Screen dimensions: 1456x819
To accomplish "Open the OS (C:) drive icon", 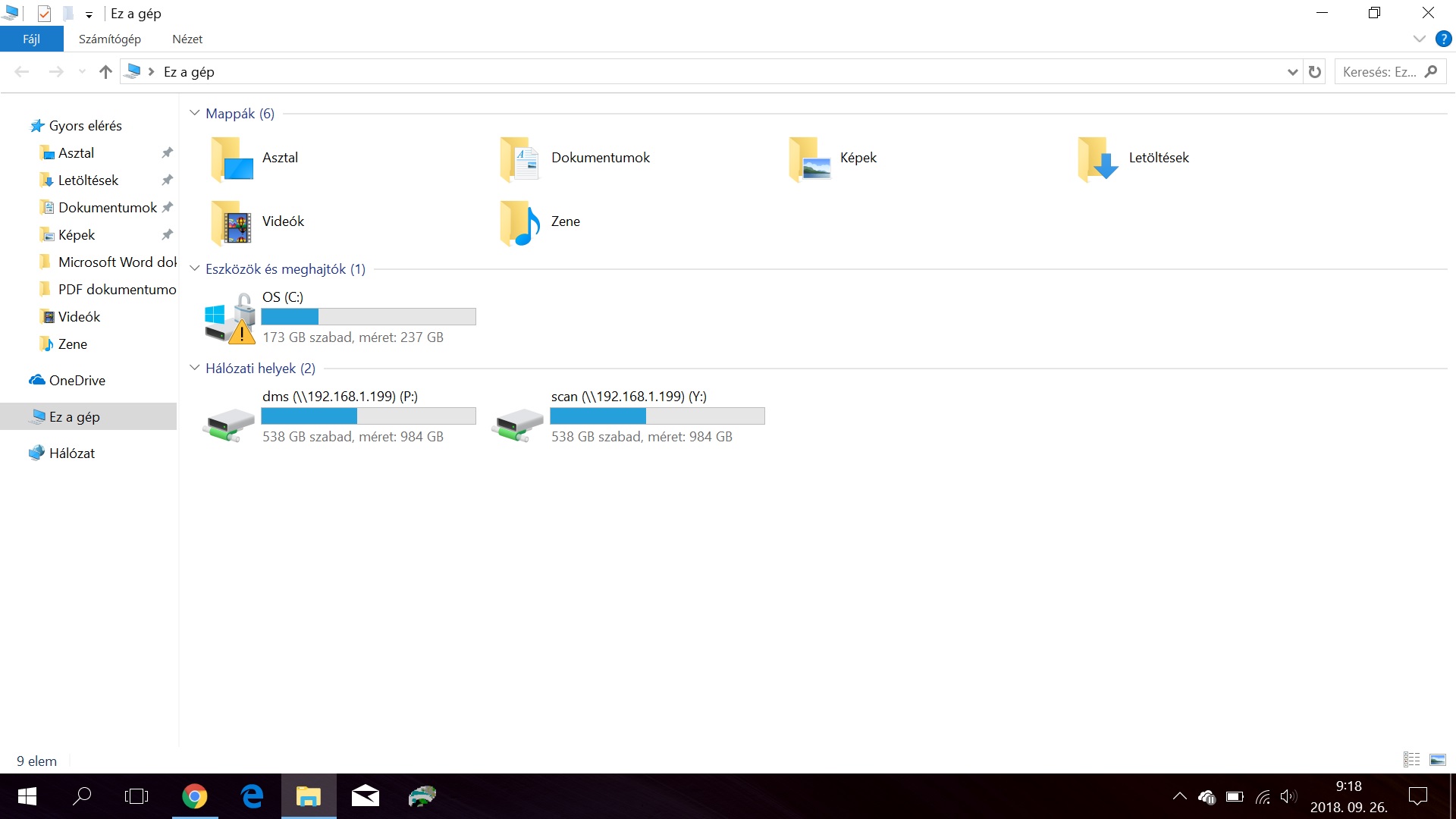I will pos(230,318).
